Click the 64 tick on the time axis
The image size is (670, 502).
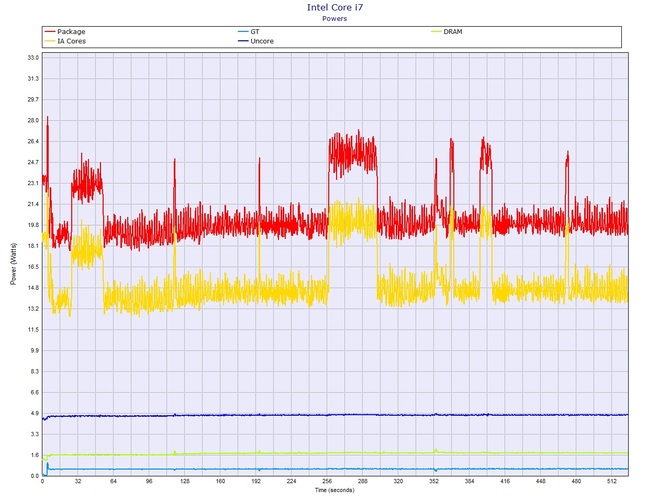pyautogui.click(x=113, y=481)
